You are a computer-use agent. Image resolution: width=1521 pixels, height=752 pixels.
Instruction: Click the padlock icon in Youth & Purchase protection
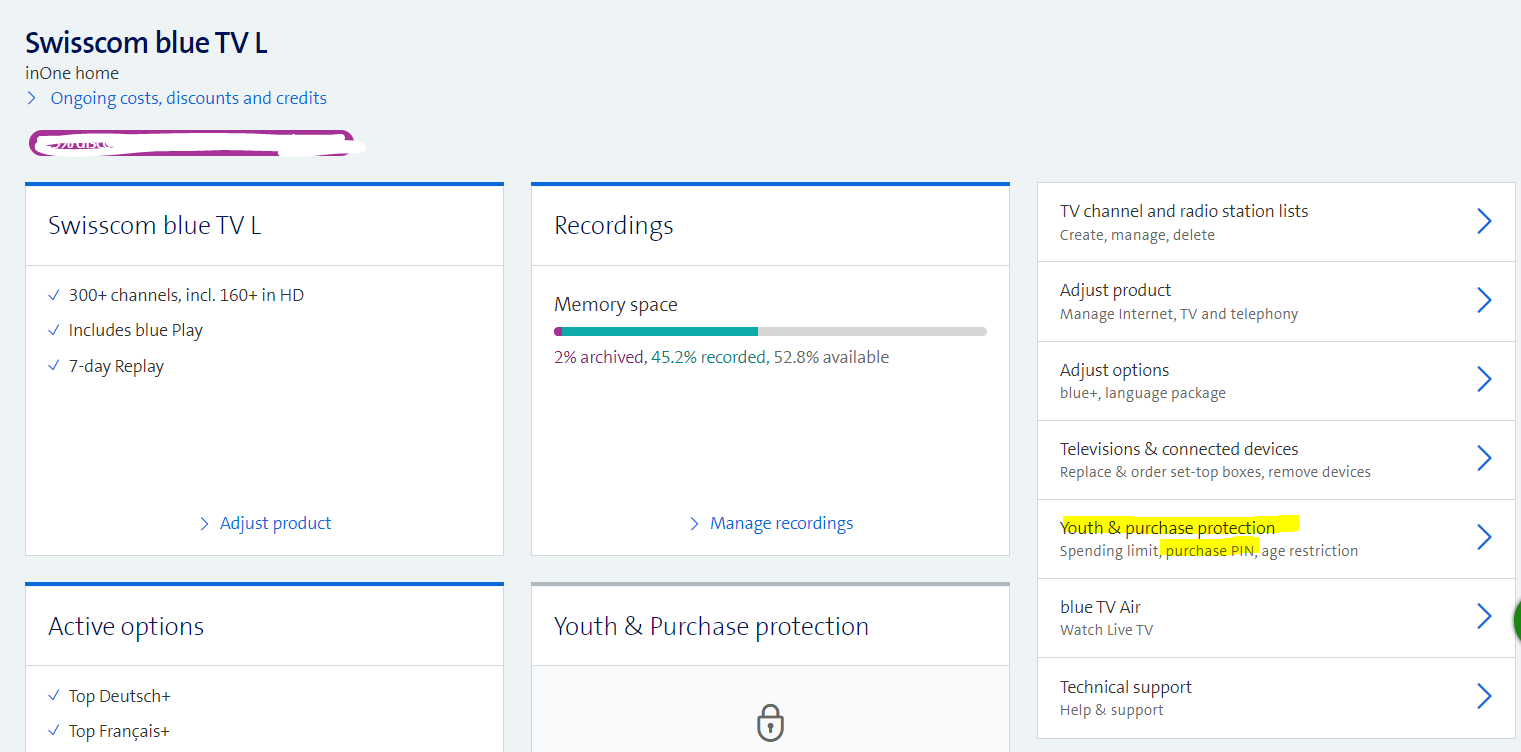coord(769,721)
